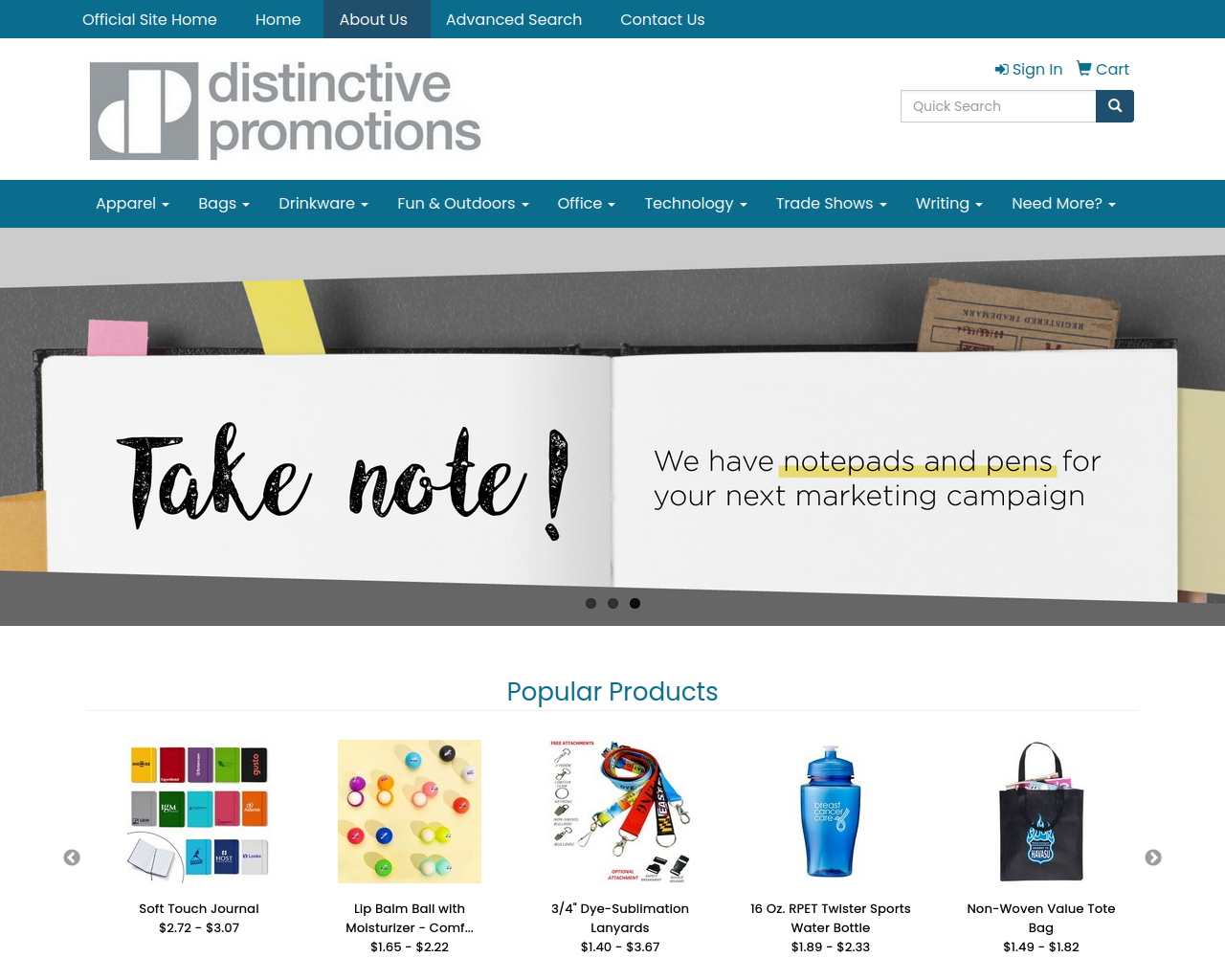The image size is (1225, 980).
Task: Open the Soft Touch Journal product link
Action: [x=199, y=908]
